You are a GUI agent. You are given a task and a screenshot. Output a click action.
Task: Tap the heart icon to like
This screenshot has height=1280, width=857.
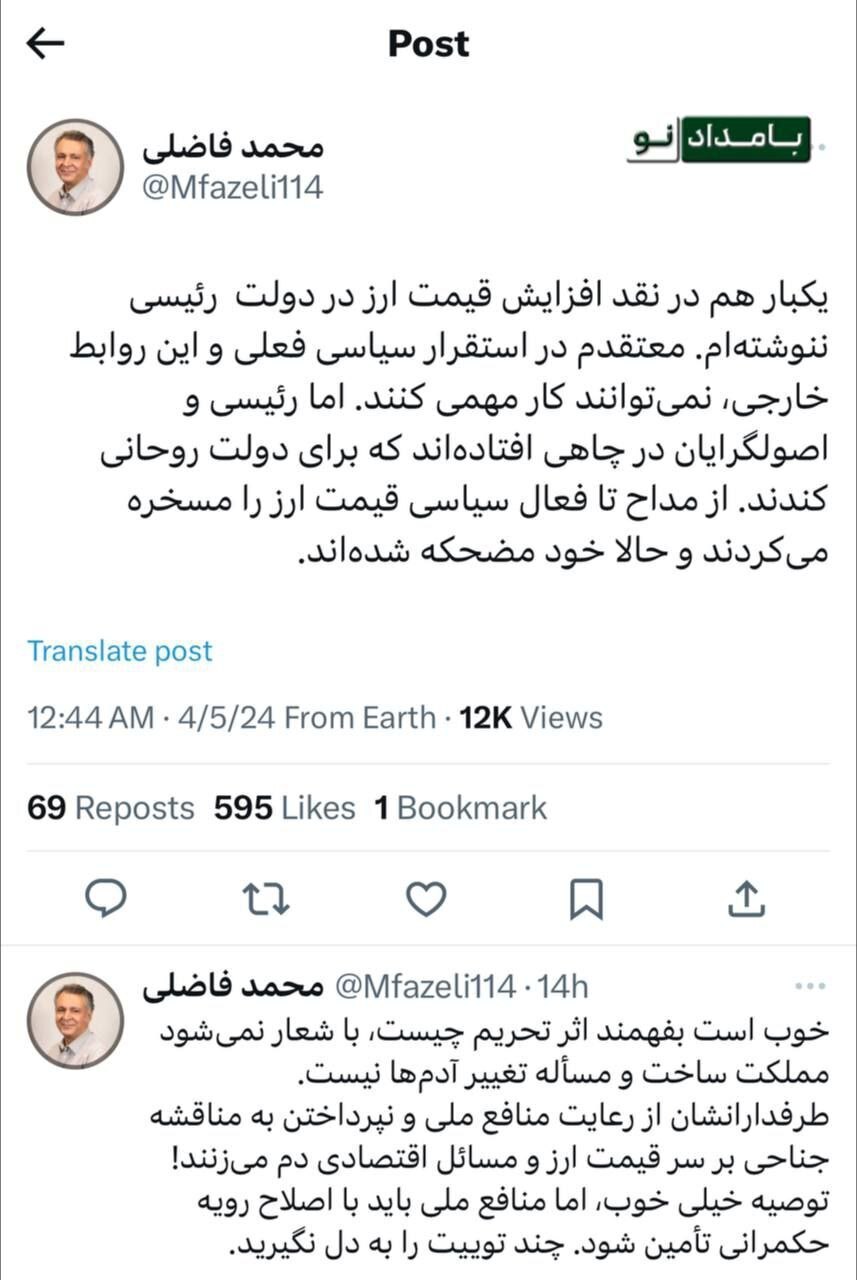click(425, 899)
